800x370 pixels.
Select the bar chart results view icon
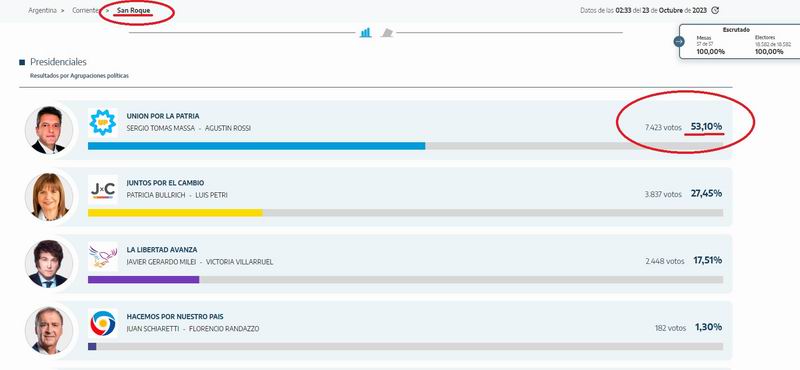pos(365,33)
